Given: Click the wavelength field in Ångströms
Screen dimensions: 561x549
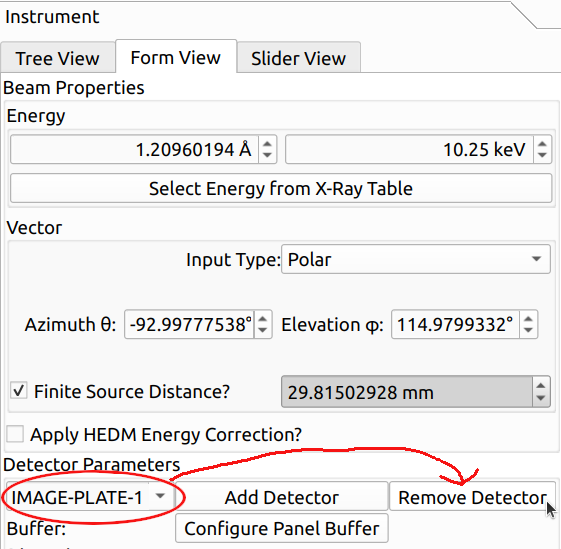Looking at the screenshot, I should pyautogui.click(x=135, y=149).
